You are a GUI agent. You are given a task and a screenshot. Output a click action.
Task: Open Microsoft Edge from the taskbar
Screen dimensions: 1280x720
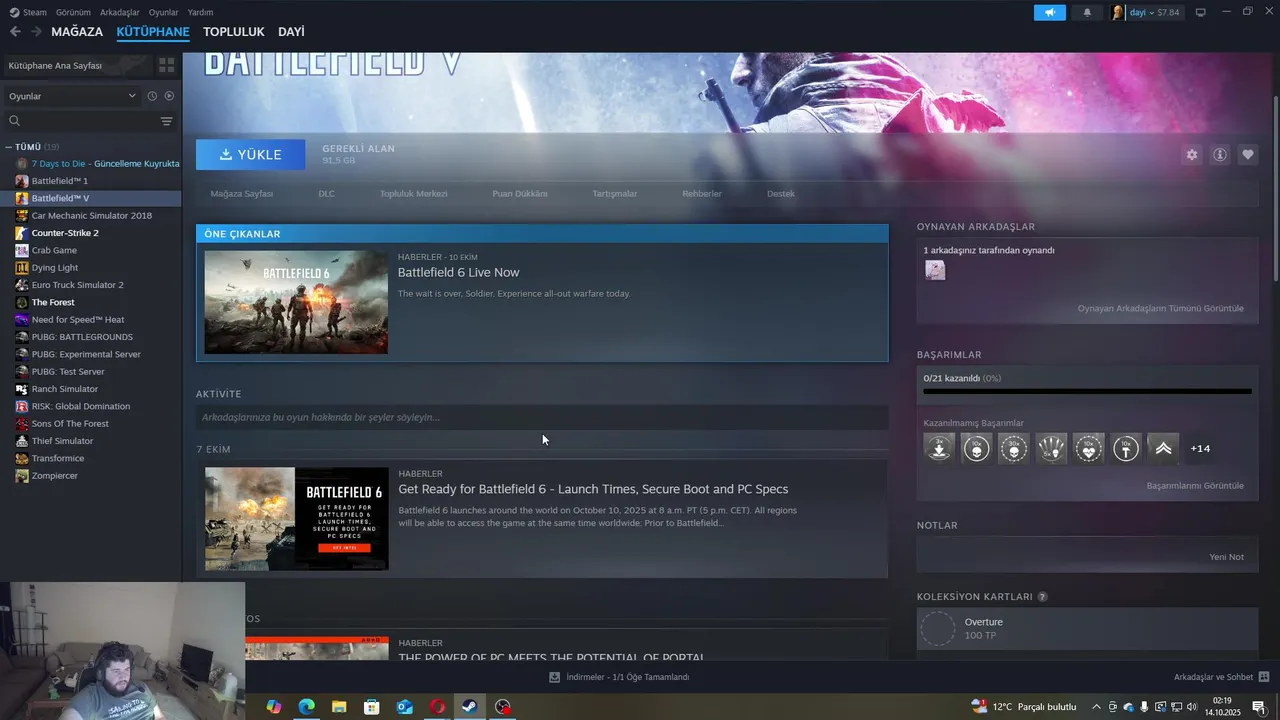tap(306, 707)
